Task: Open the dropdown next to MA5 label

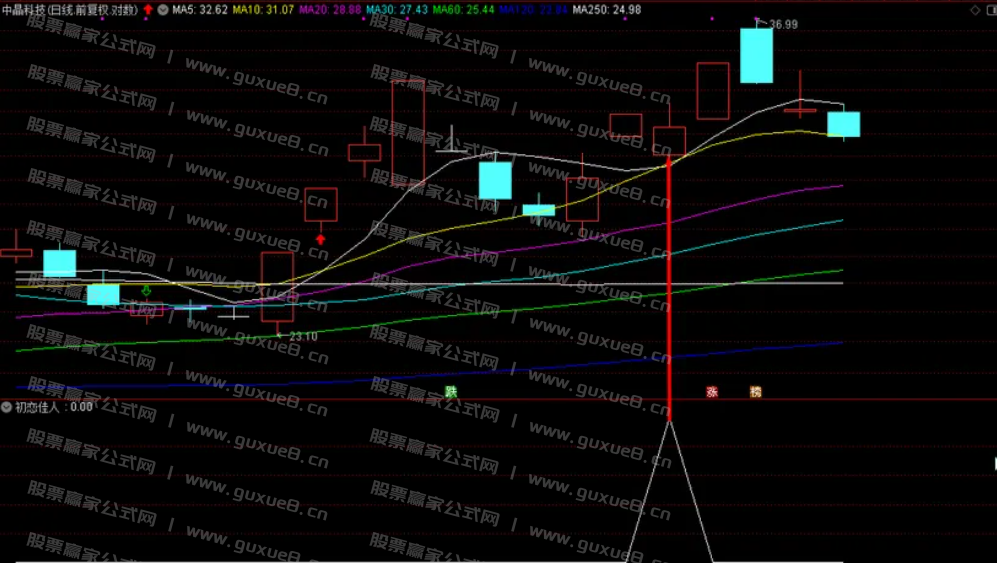Action: tap(163, 9)
